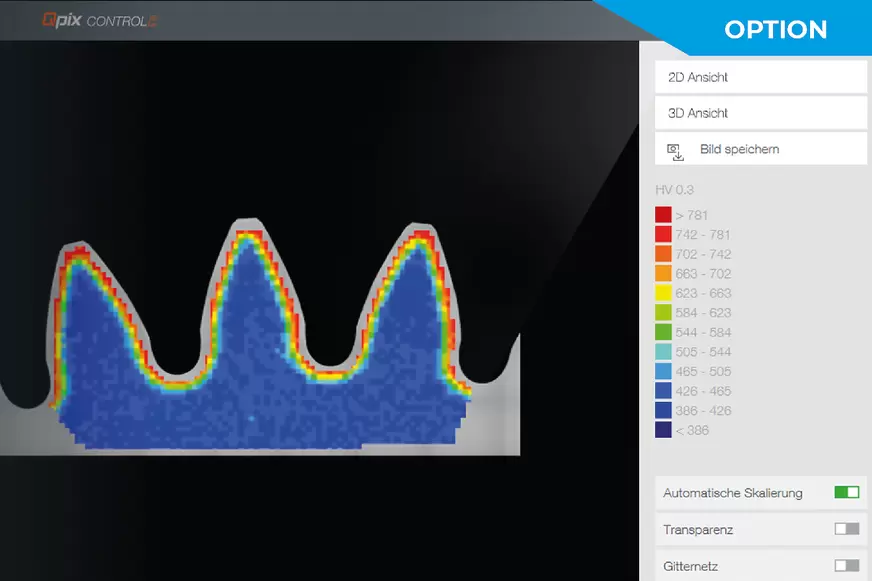Select the 702 - 742 orange swatch
Image resolution: width=872 pixels, height=581 pixels.
[663, 254]
